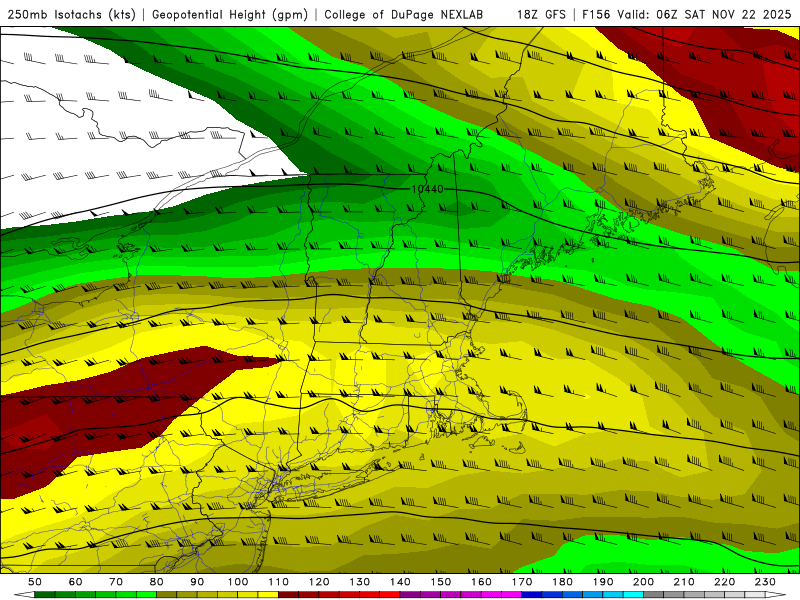Select the 'College of DuPage NEXLAB' text

coord(404,14)
